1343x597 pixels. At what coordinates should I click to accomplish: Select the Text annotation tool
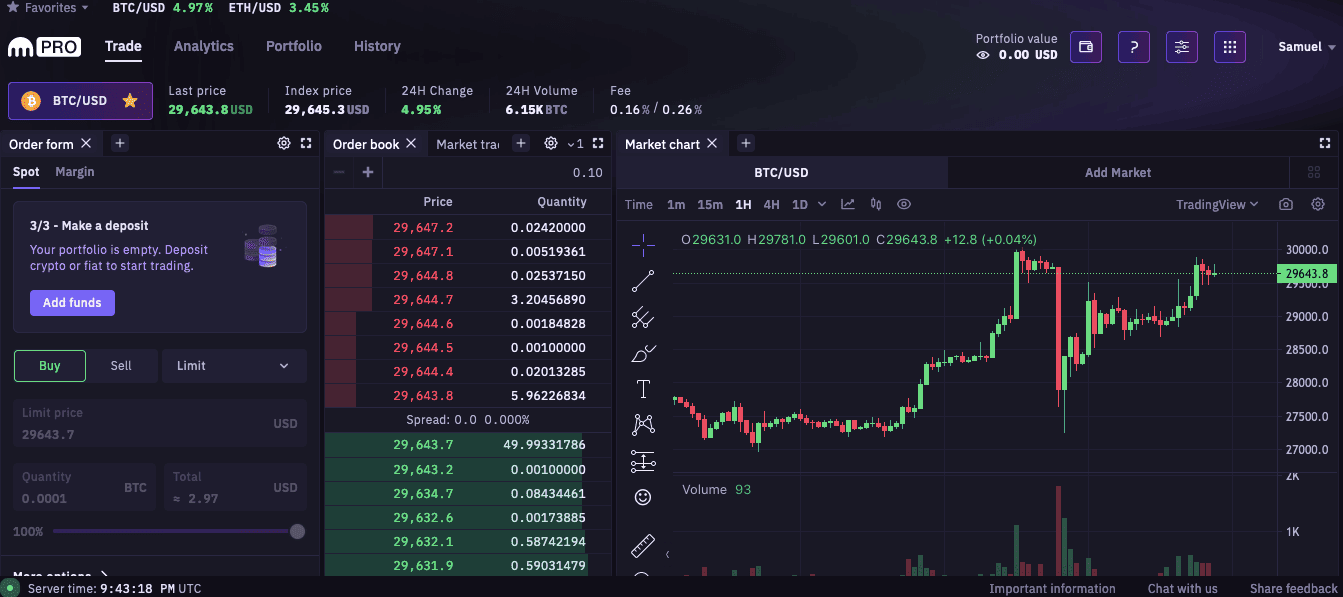pyautogui.click(x=643, y=389)
